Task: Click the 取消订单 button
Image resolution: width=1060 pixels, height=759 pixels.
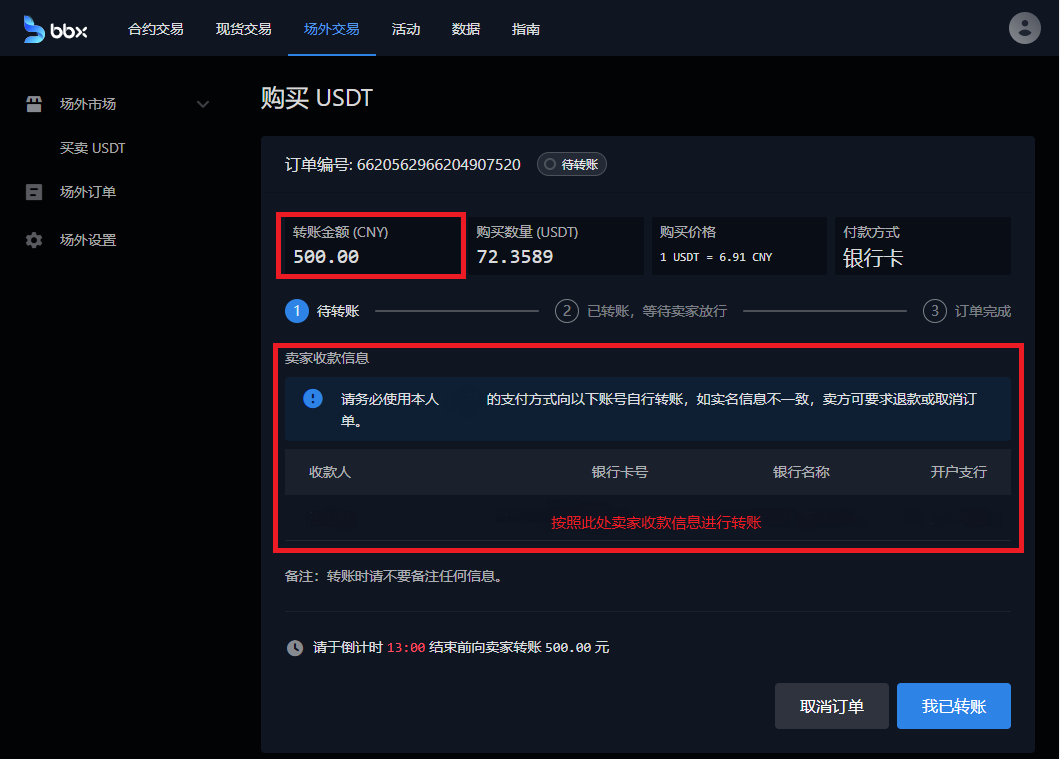Action: (x=832, y=706)
